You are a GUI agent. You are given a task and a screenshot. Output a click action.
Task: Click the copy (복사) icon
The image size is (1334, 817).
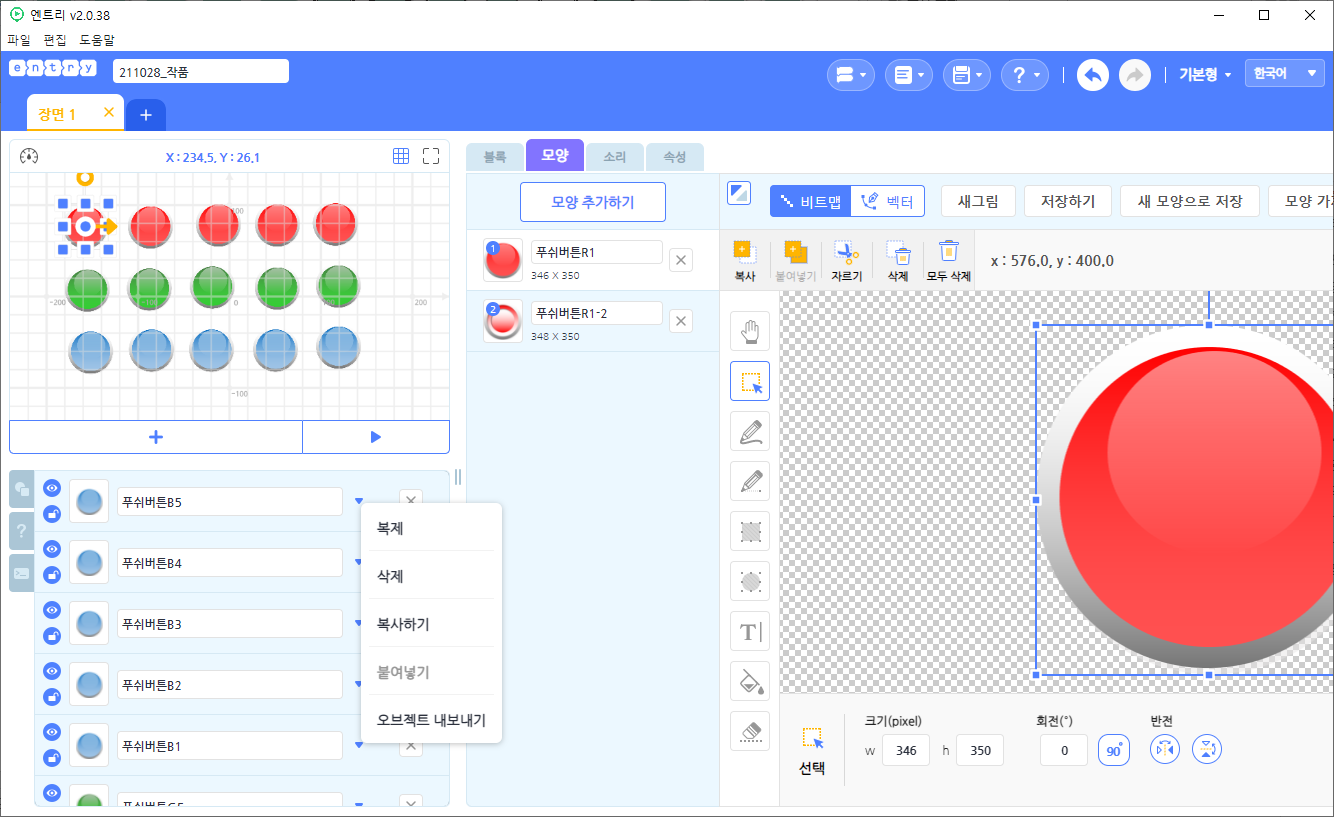pos(744,260)
